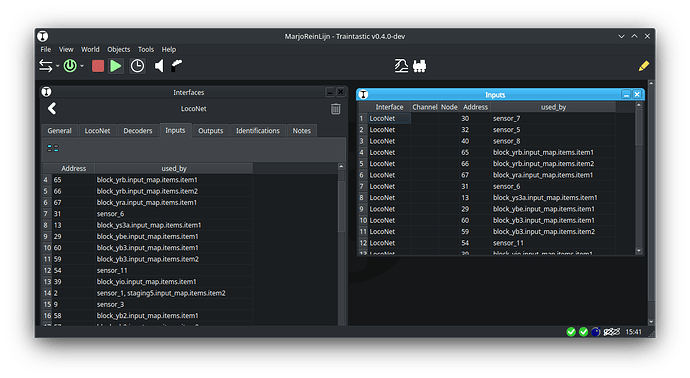690x378 pixels.
Task: Select sensor_1, staging5 row in Interfaces
Action: coord(174,293)
